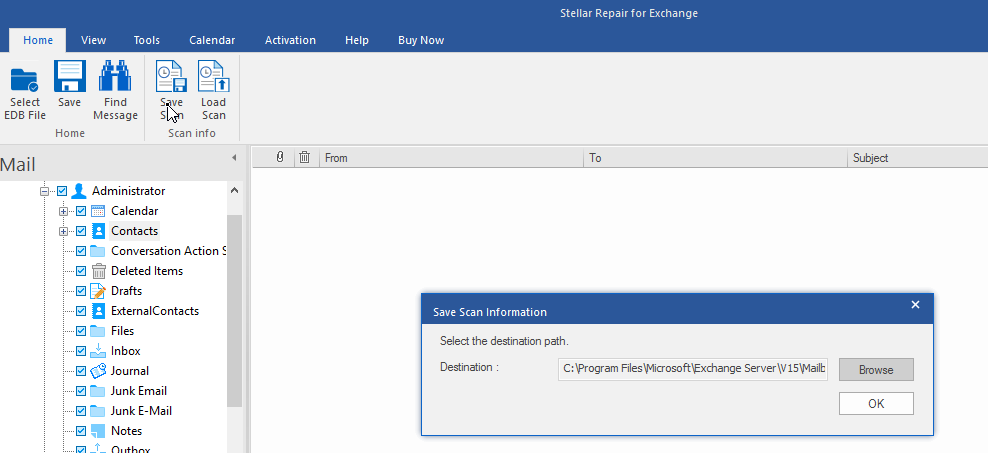The width and height of the screenshot is (988, 453).
Task: Click the Deleted Items trash icon
Action: pos(98,271)
